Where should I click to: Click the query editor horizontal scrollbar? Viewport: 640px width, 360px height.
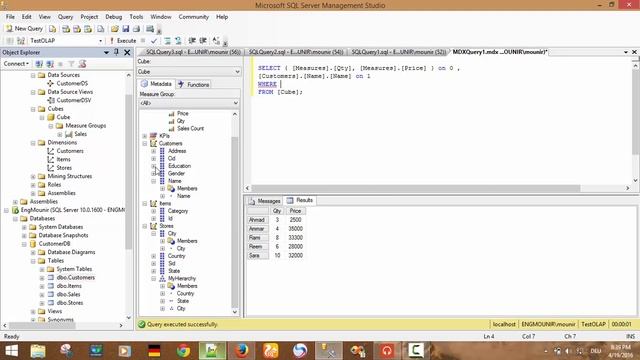416,188
